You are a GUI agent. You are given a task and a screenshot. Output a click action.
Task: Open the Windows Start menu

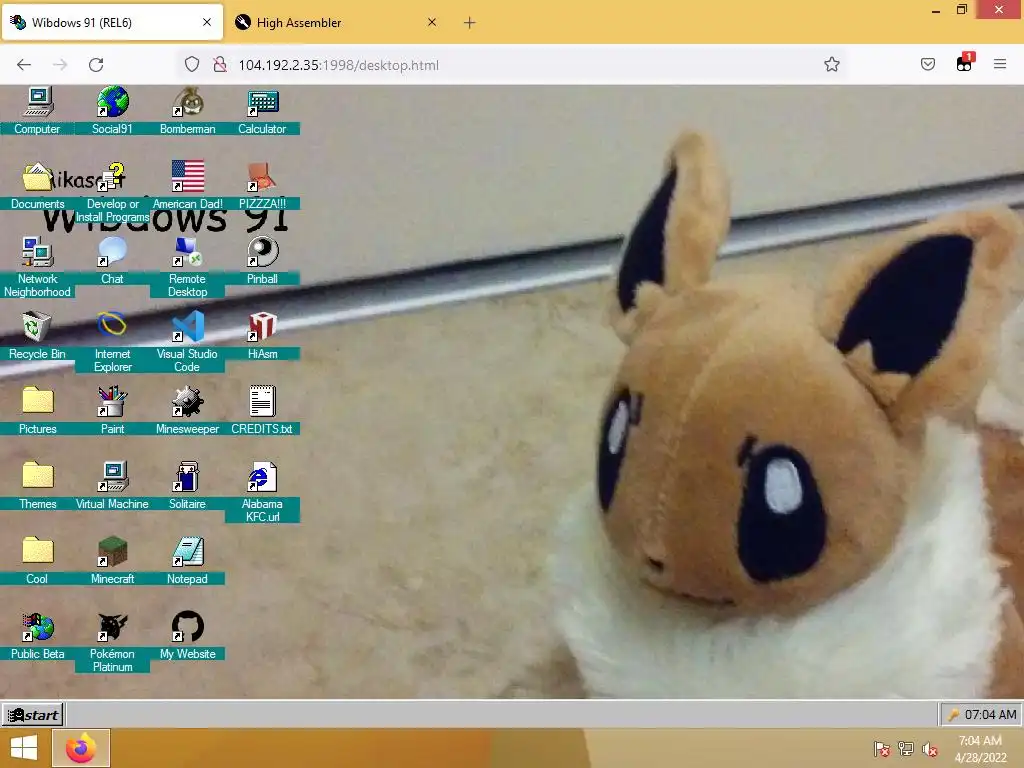click(24, 748)
